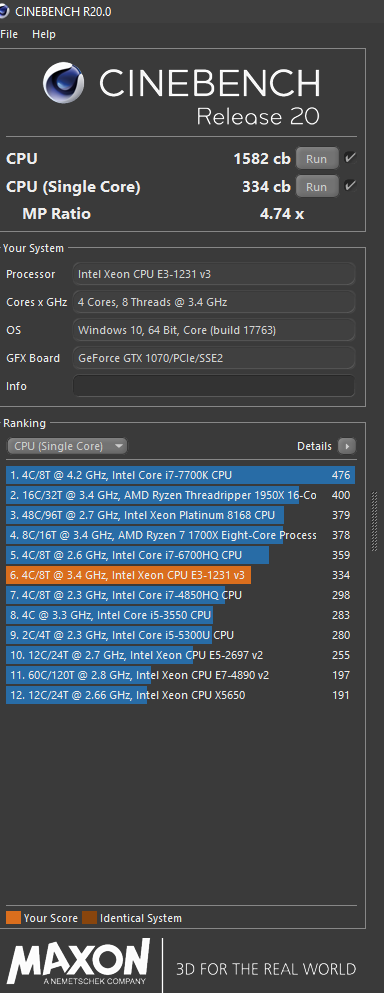Screen dimensions: 384x993
Task: Select ranking row Intel Xeon CPU X5650
Action: (x=181, y=695)
